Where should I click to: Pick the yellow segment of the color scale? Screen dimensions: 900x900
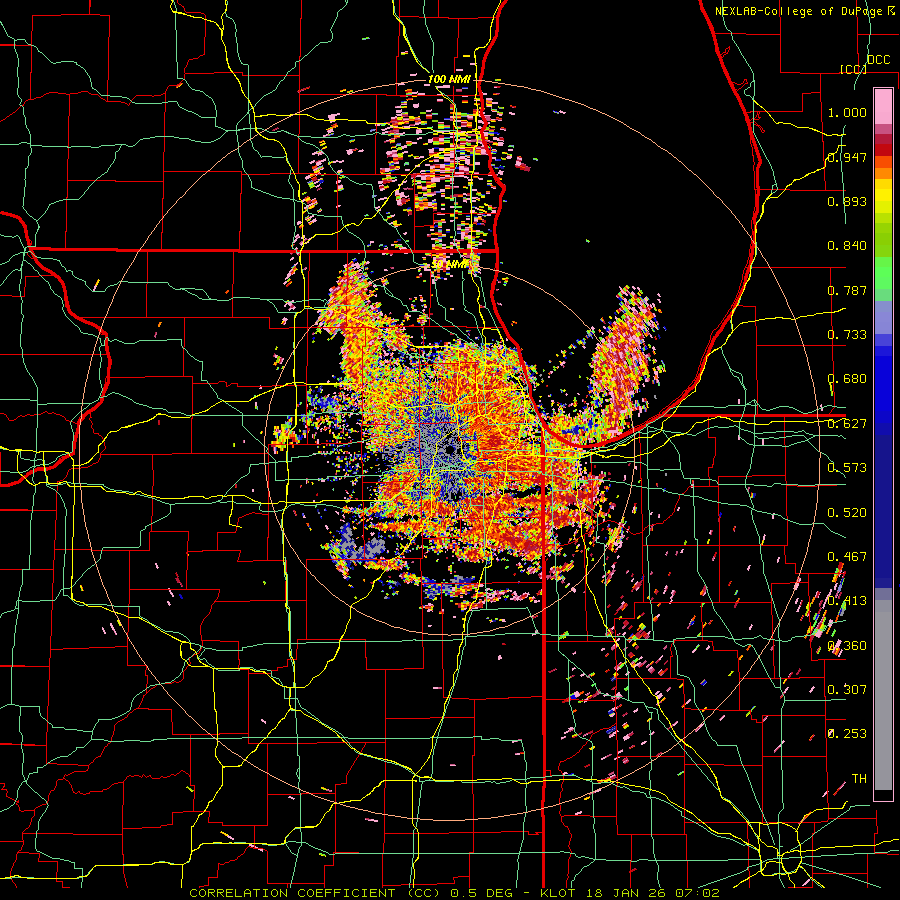(883, 196)
